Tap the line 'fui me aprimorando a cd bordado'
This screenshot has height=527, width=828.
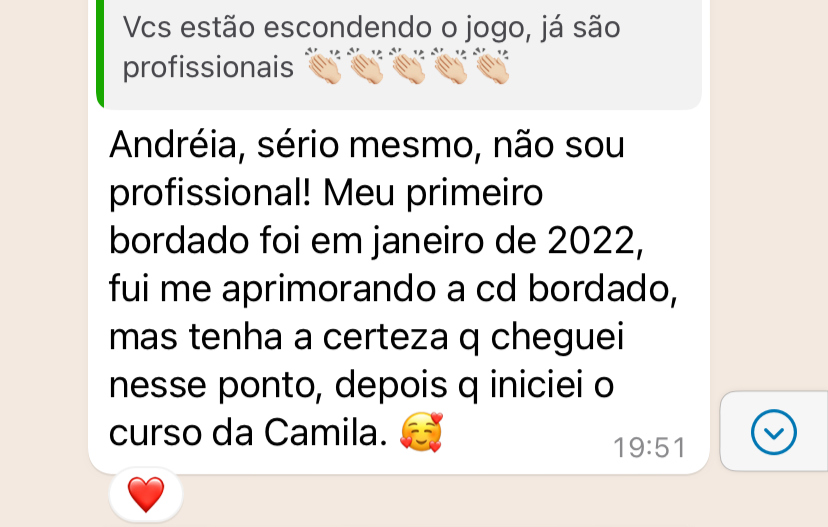pyautogui.click(x=393, y=289)
